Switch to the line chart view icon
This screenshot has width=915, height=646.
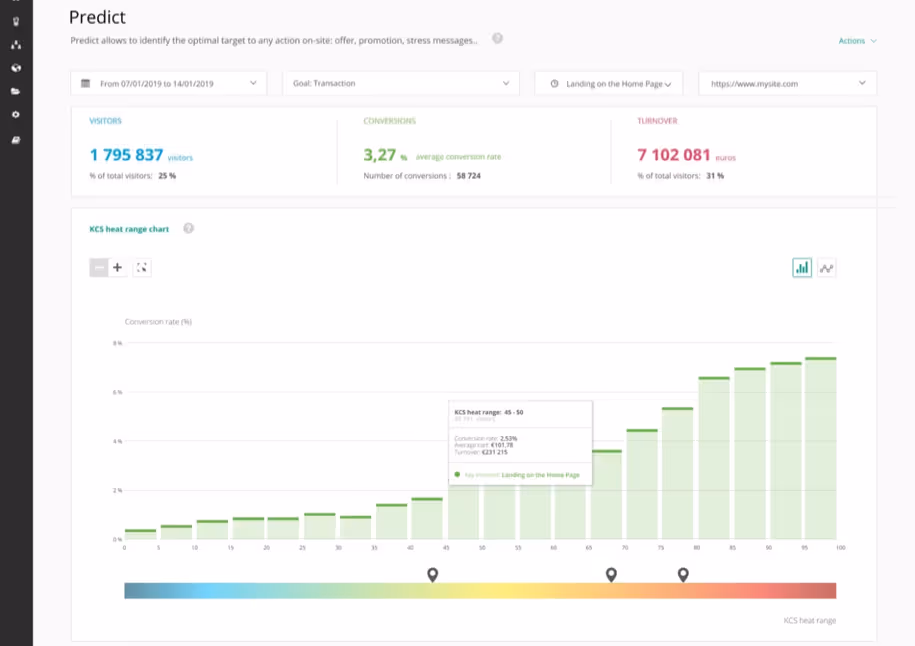(826, 267)
